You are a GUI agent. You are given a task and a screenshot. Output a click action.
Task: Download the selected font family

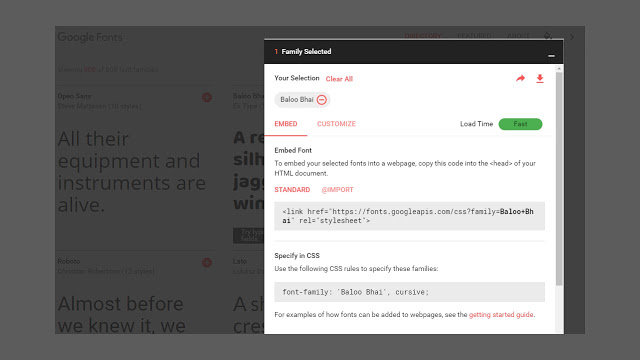coord(540,78)
